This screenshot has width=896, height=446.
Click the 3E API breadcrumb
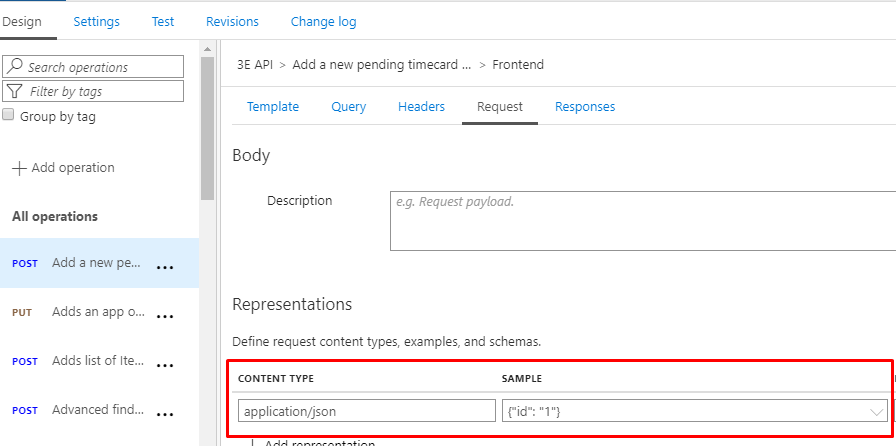click(x=255, y=65)
